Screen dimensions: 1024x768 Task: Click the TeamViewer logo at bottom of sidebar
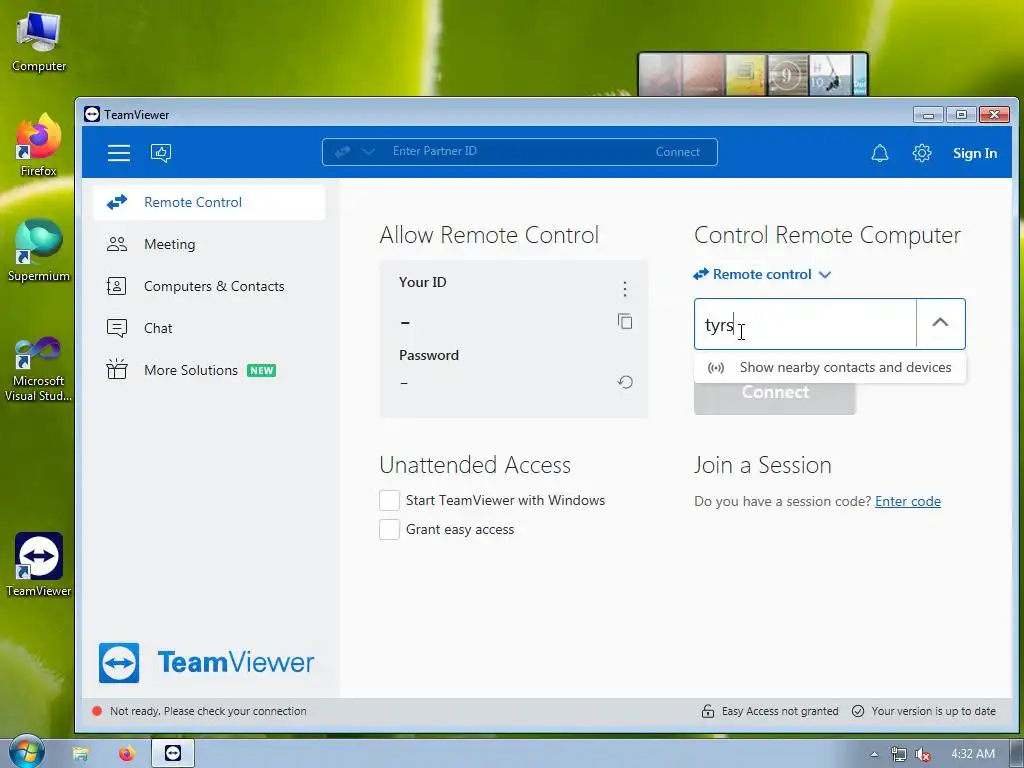[x=206, y=663]
